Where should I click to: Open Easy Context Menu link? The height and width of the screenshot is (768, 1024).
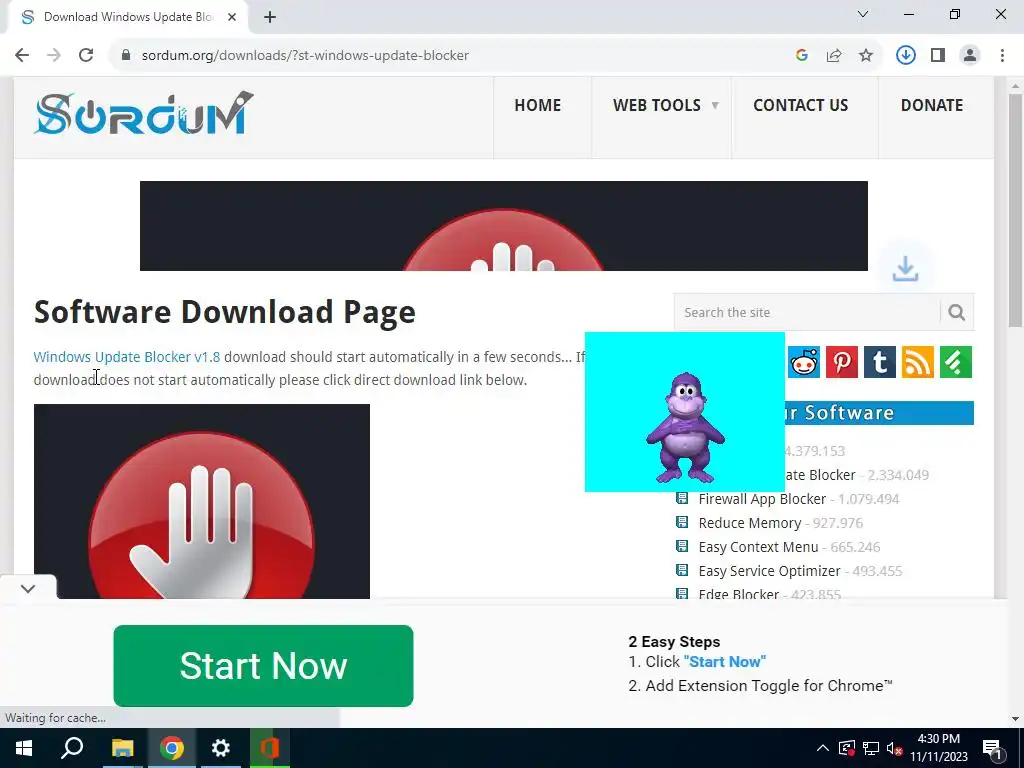[758, 547]
